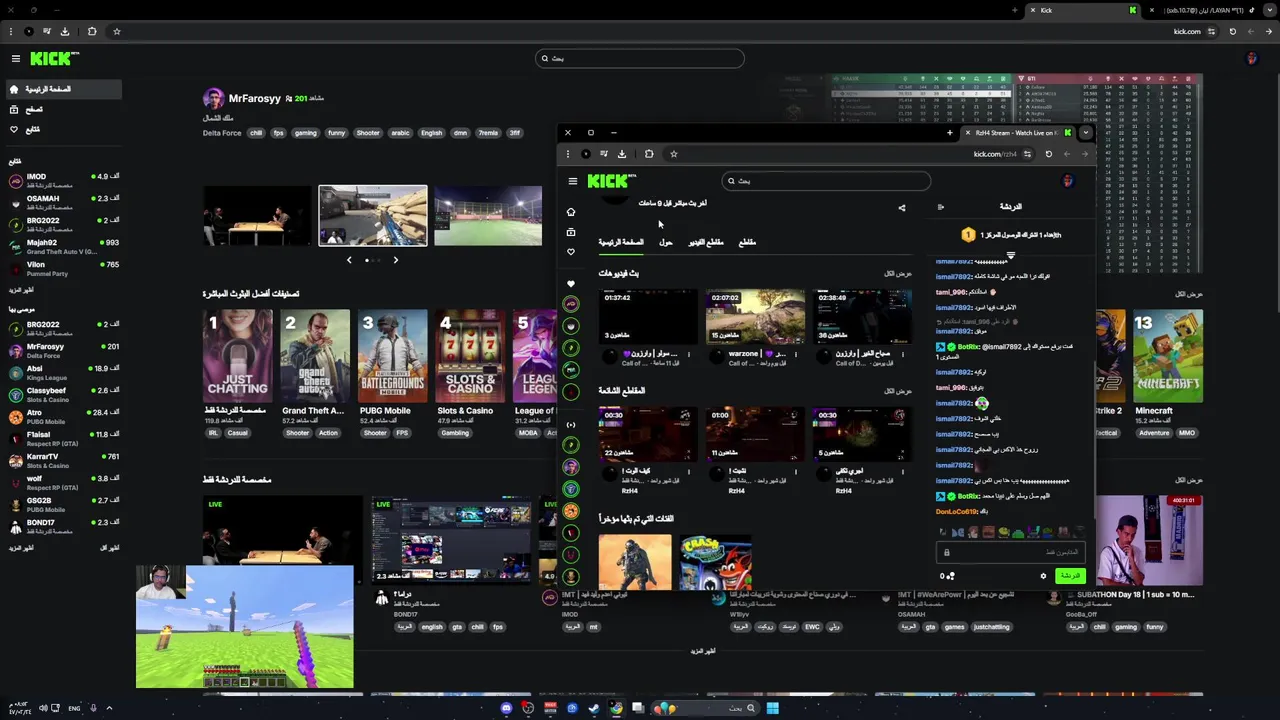Bookmark page with star in back window
The image size is (1280, 720).
pos(116,31)
